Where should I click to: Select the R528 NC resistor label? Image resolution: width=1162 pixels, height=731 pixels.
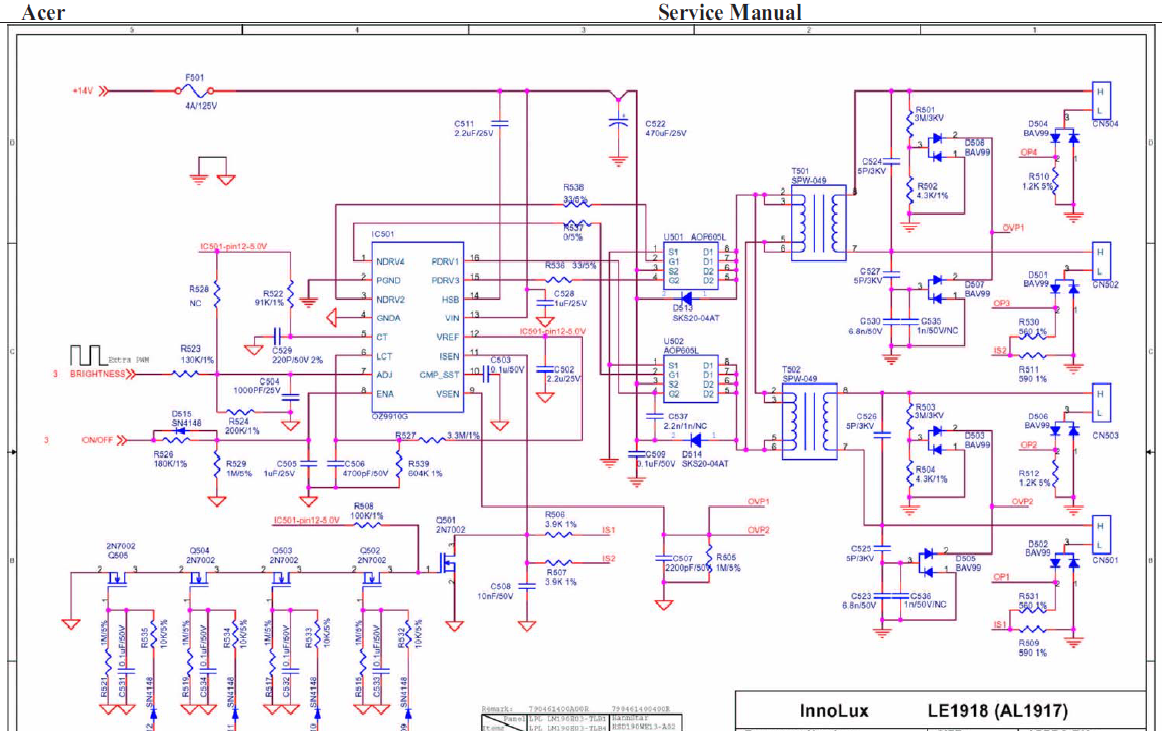[199, 296]
